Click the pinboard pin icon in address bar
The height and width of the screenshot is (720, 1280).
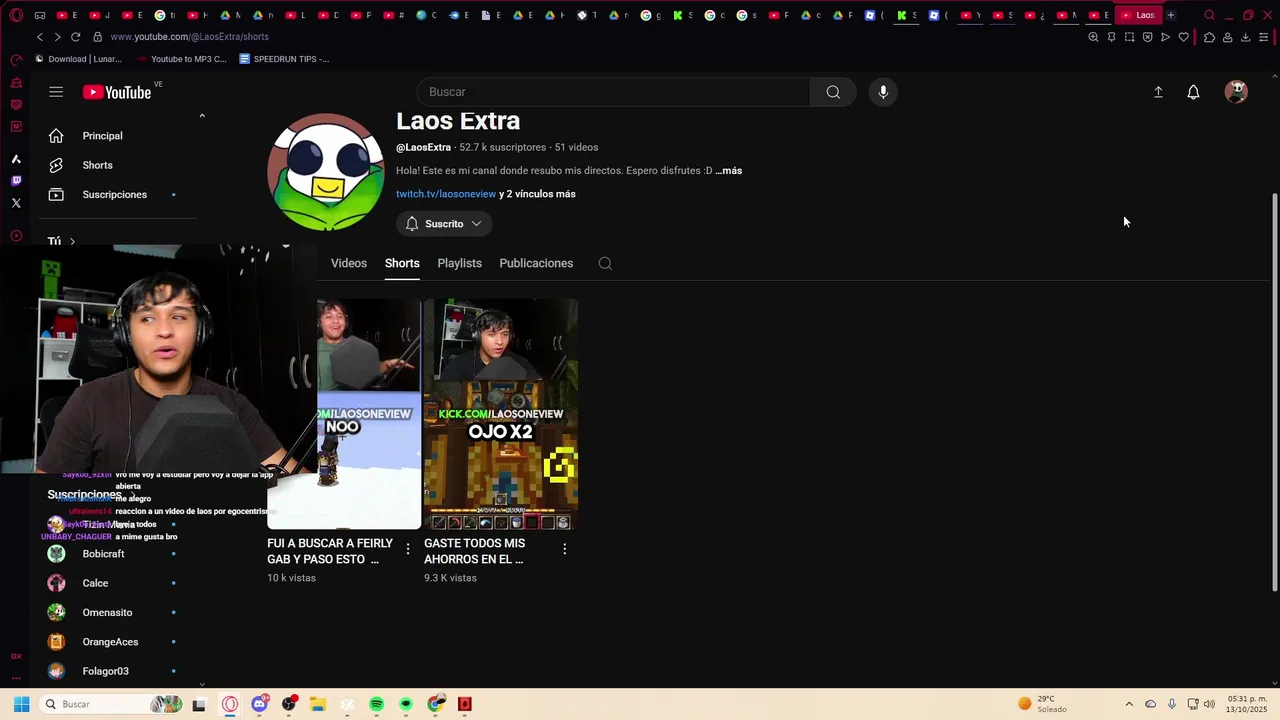click(x=1111, y=37)
